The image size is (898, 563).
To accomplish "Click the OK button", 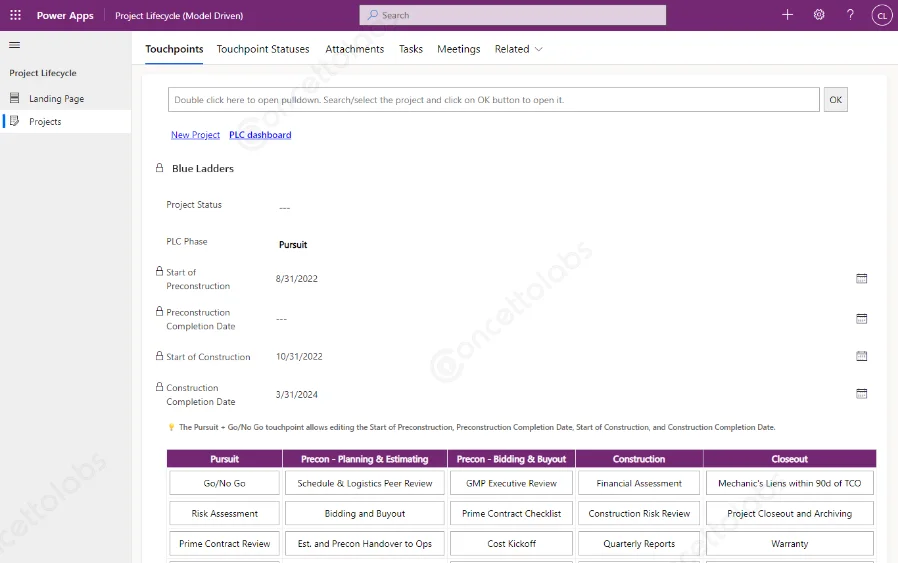I will click(835, 100).
